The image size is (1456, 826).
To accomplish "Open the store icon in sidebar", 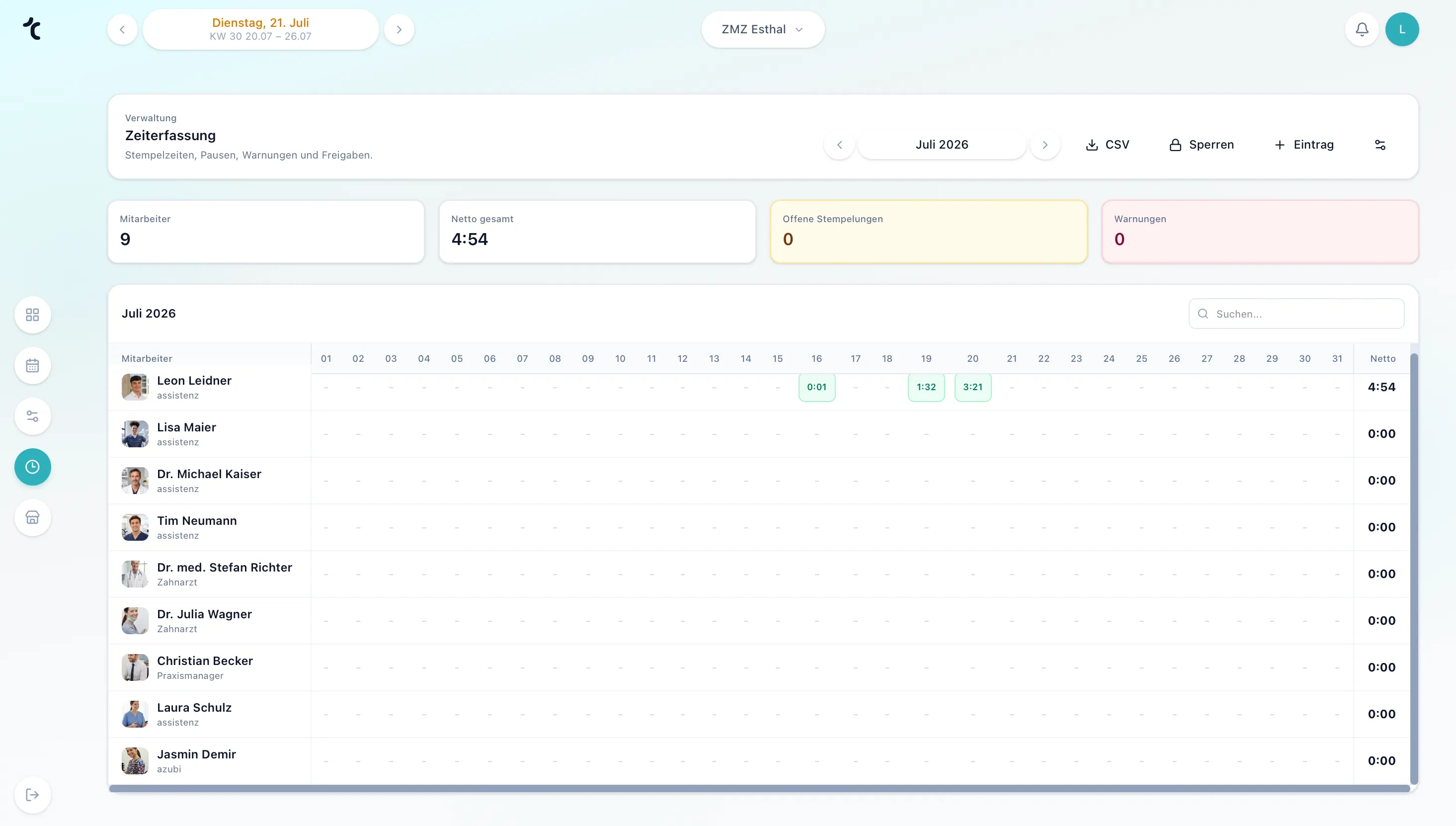I will point(32,517).
